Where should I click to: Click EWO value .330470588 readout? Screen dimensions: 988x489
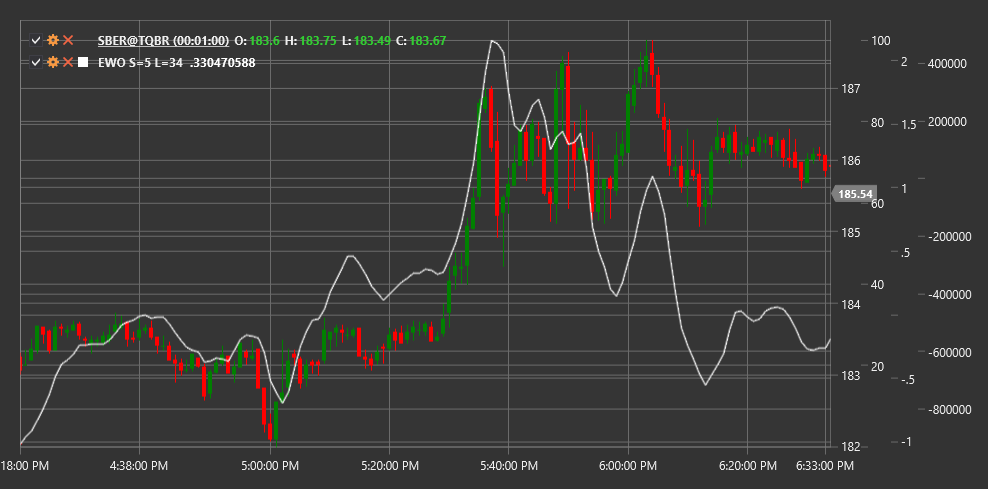click(222, 62)
